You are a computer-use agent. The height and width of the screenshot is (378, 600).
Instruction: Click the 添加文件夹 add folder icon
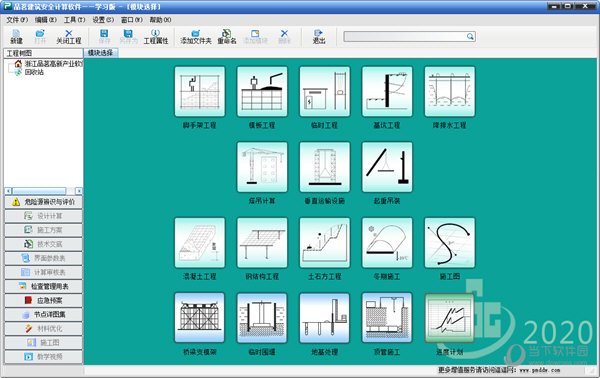coord(196,37)
